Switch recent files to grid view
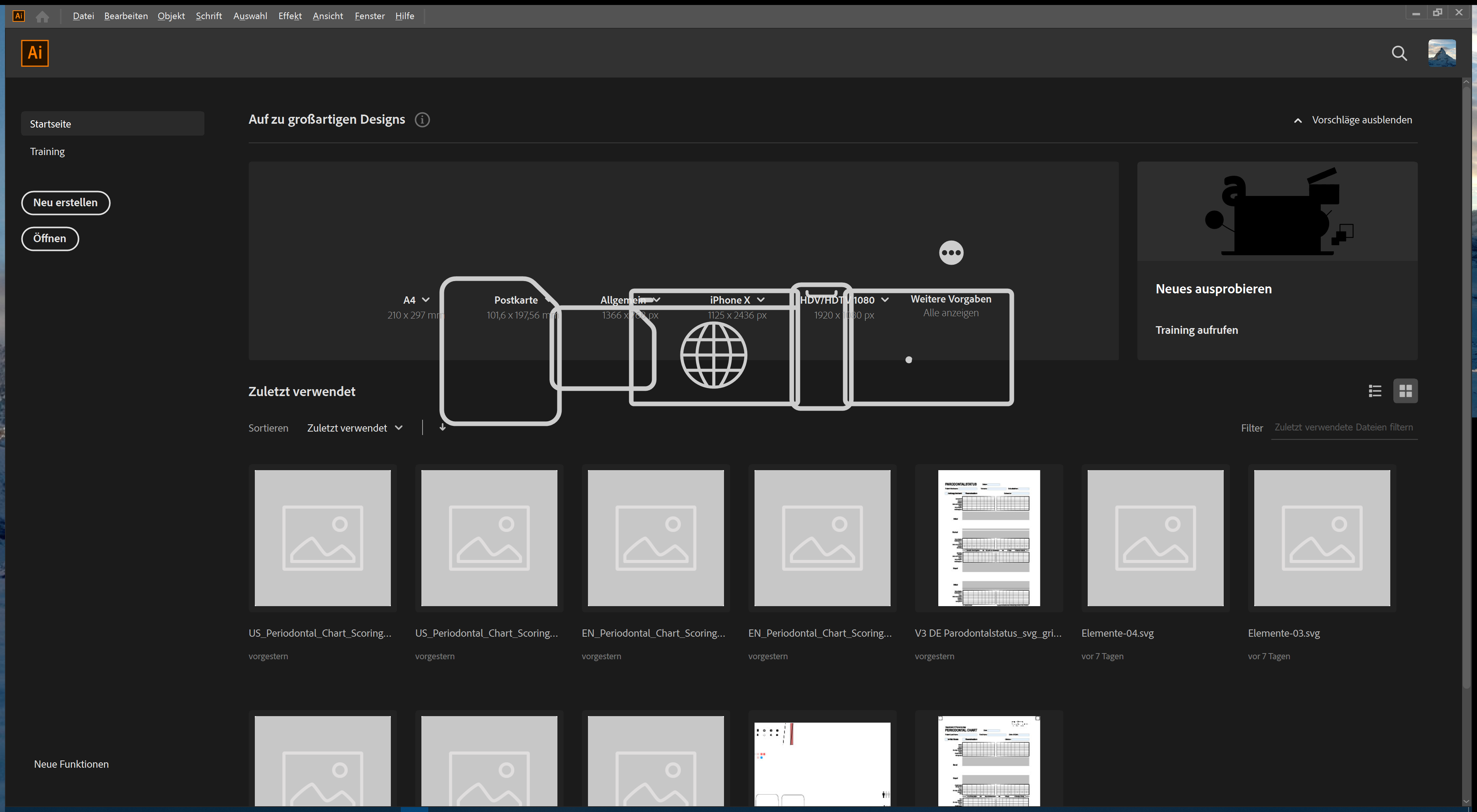 (1405, 390)
